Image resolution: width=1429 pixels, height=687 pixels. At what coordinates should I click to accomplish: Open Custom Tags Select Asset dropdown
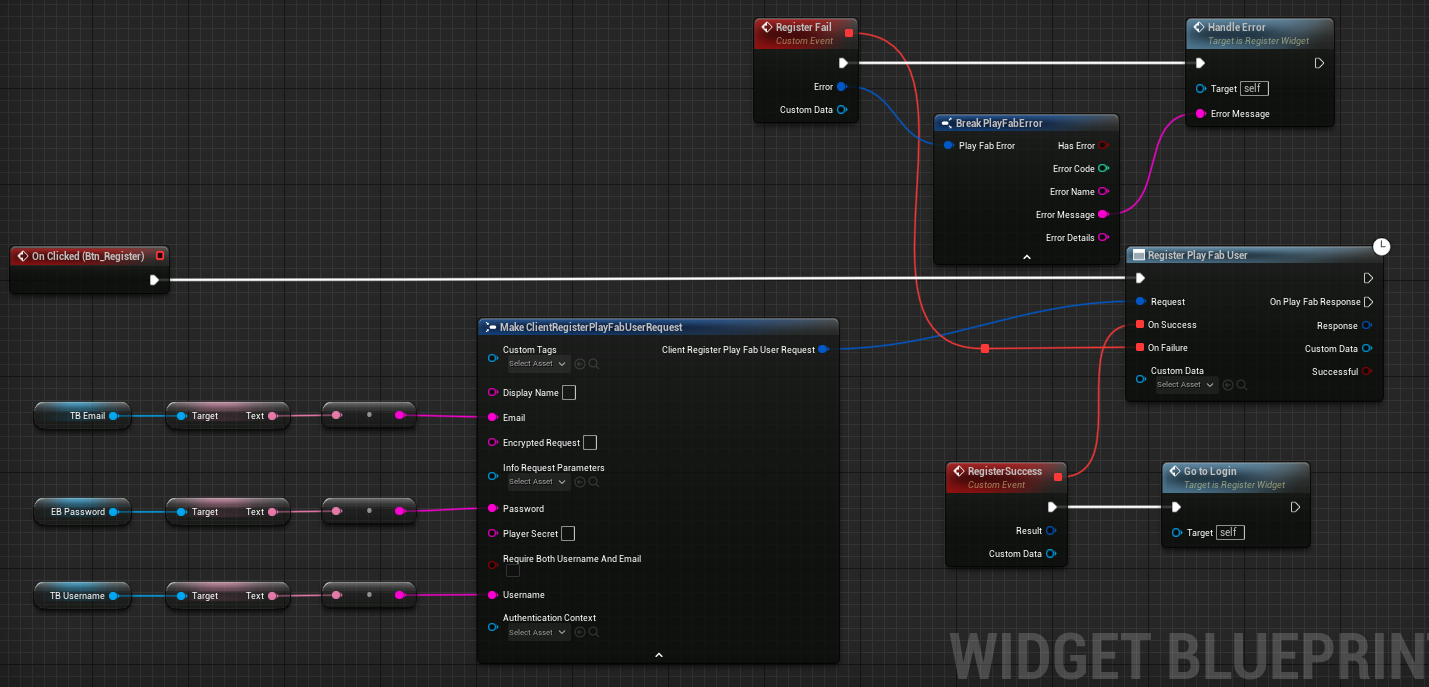coord(538,364)
